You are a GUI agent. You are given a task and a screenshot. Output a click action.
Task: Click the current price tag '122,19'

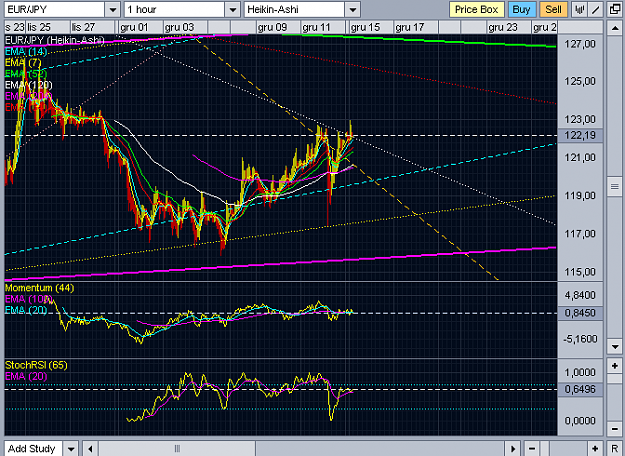point(580,136)
